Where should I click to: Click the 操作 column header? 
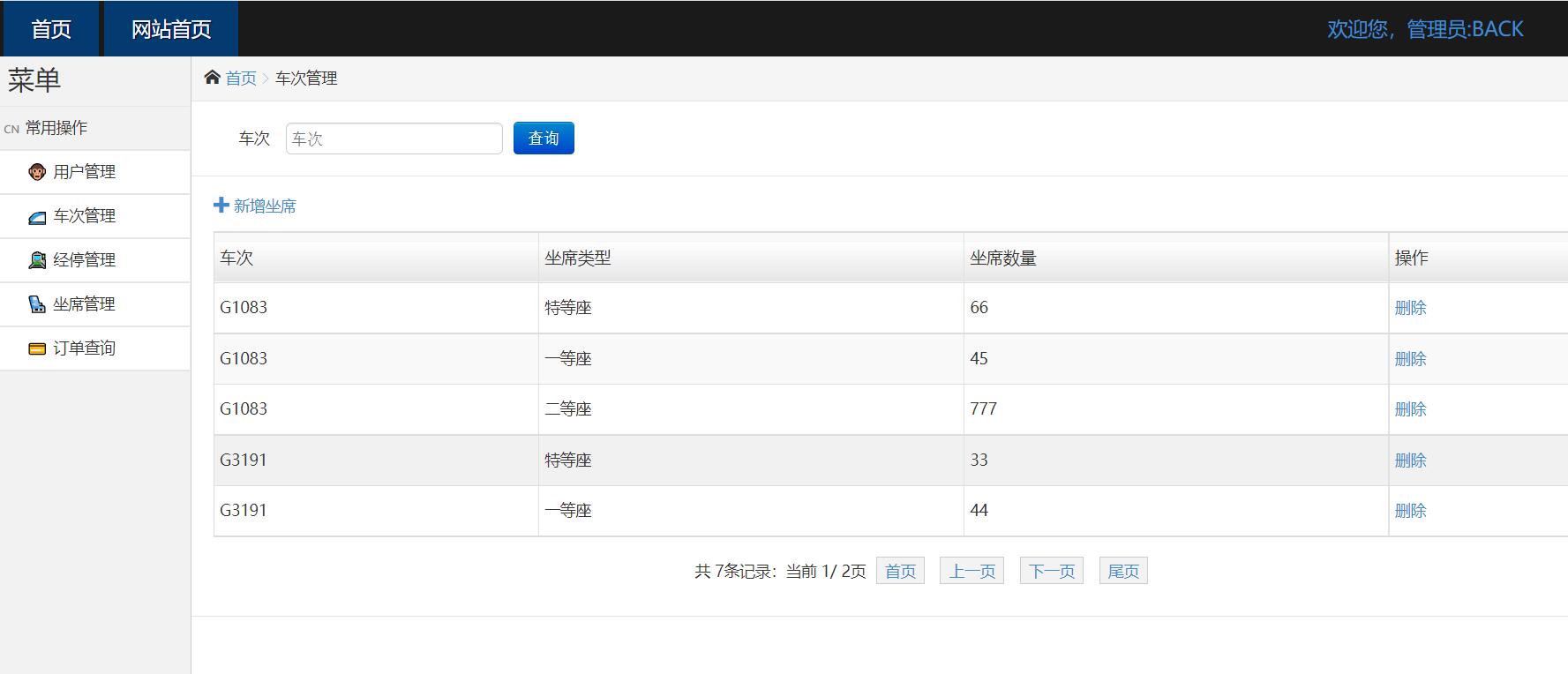(x=1479, y=258)
